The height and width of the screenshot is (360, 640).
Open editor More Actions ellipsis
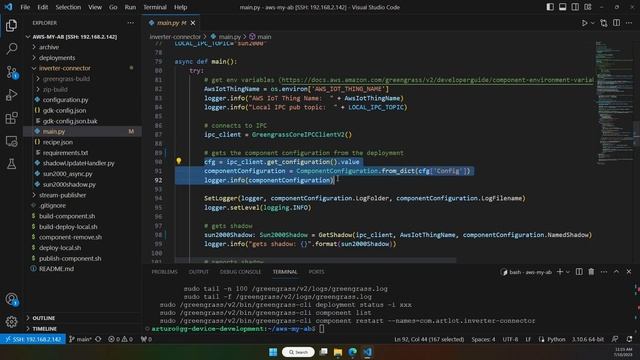(x=629, y=23)
